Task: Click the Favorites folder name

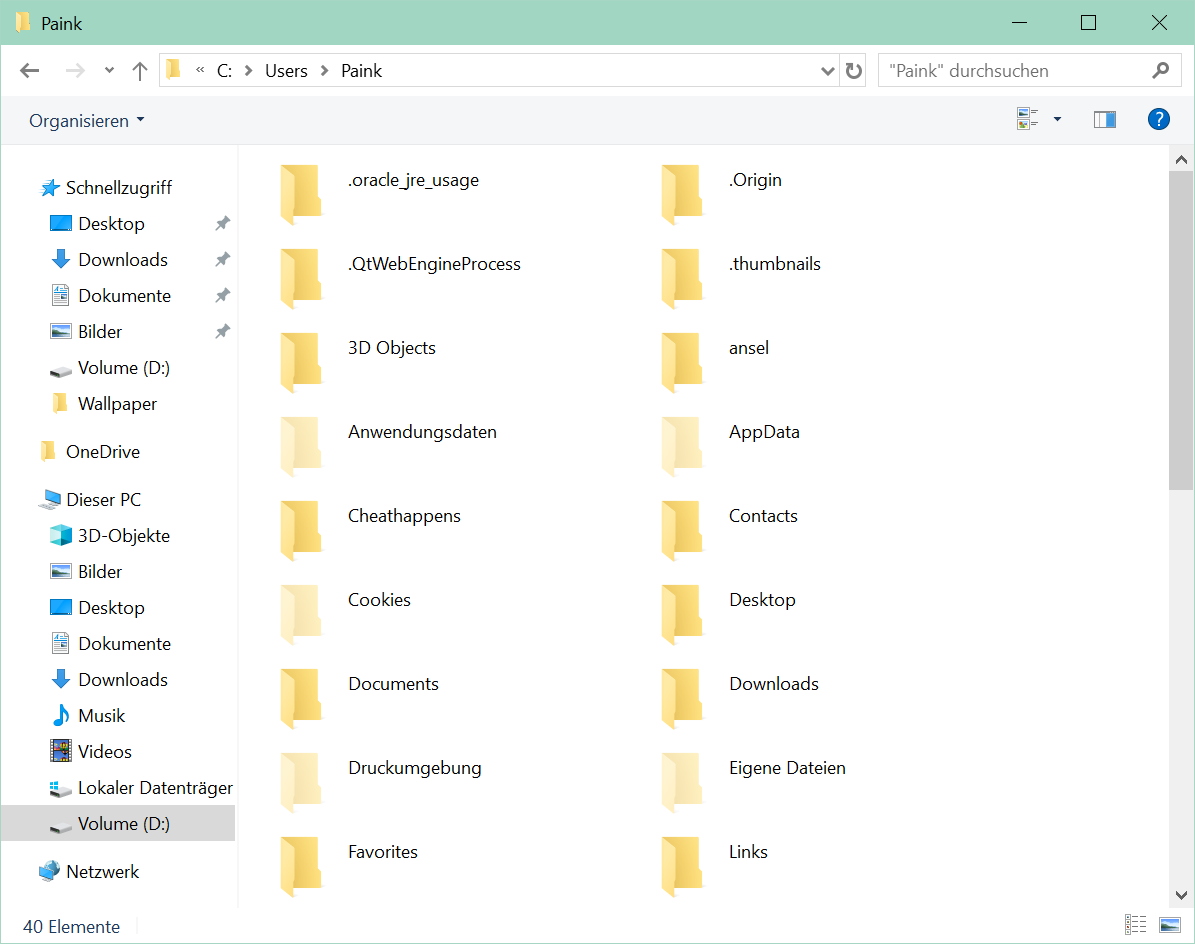Action: tap(383, 852)
